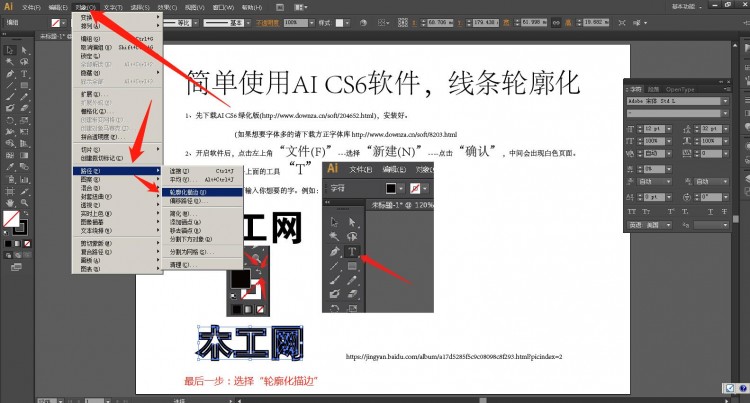Open the Bridge button in menu bar
Screen dimensions: 750x403
click(x=280, y=7)
